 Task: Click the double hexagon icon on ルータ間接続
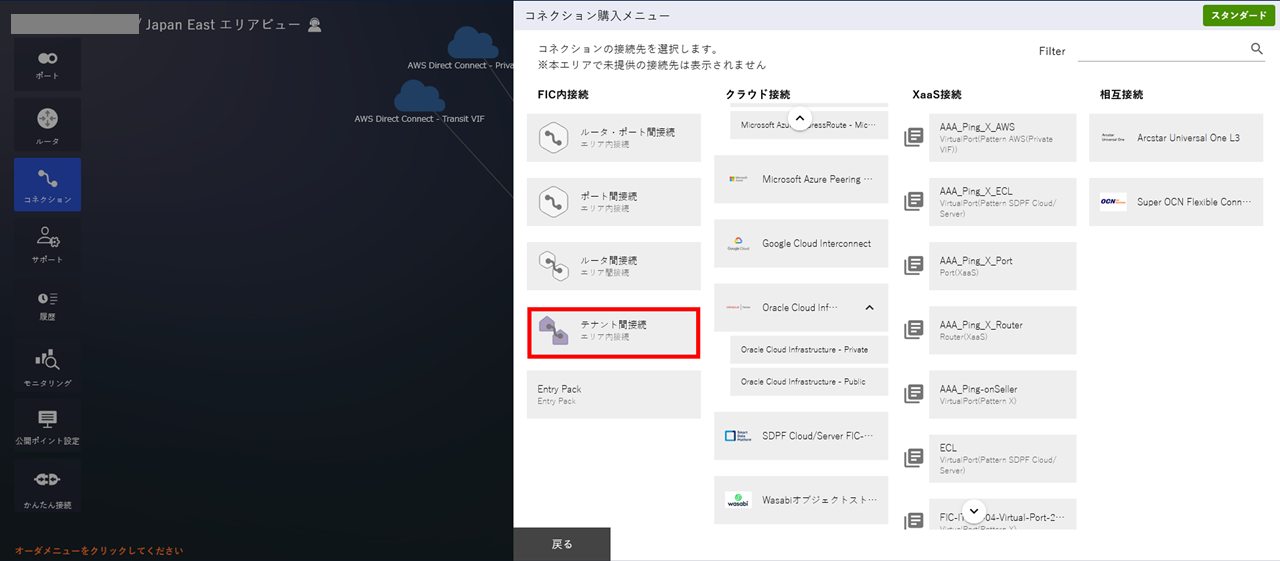[x=553, y=266]
